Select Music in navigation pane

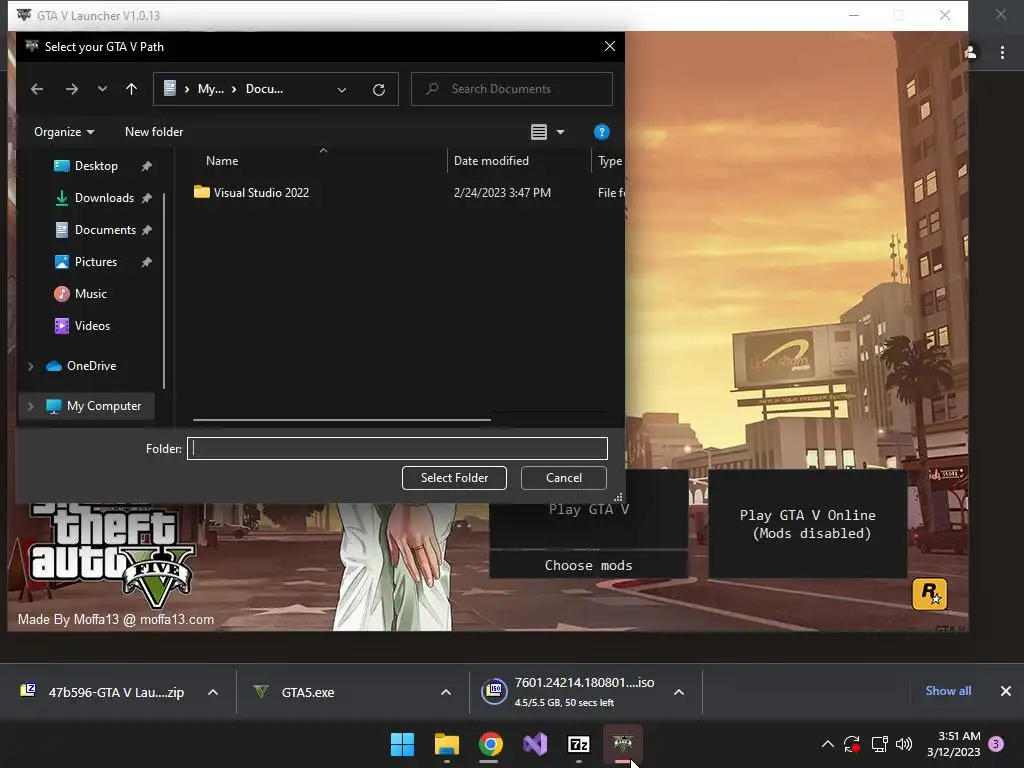pos(91,294)
